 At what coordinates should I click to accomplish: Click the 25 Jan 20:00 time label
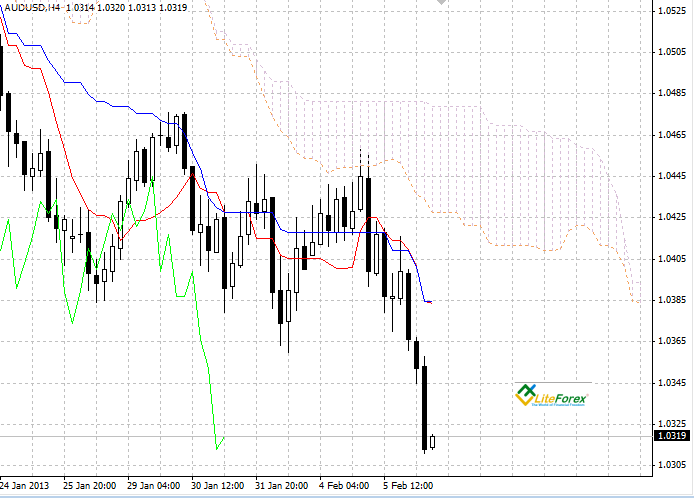coord(89,486)
